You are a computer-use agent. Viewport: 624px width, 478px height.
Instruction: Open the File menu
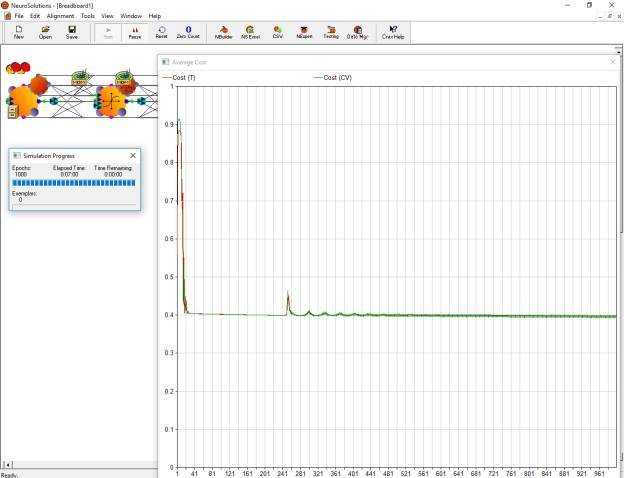coord(19,16)
